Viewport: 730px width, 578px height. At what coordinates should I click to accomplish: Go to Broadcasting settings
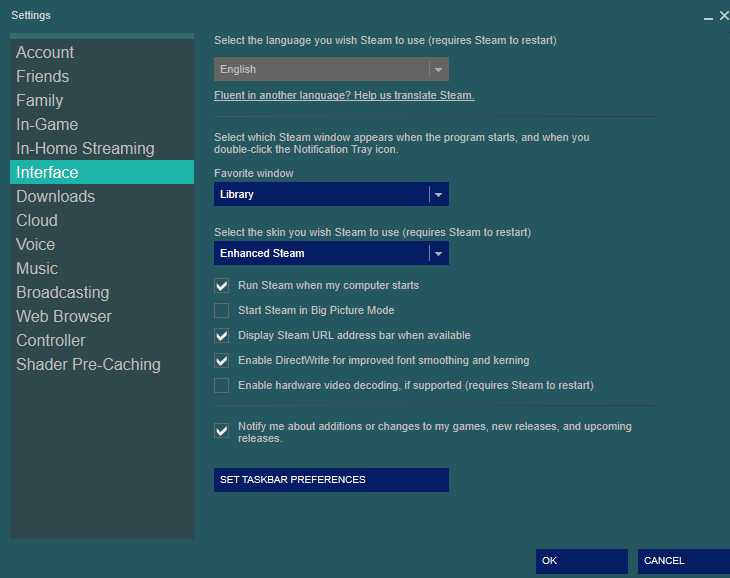(101, 292)
